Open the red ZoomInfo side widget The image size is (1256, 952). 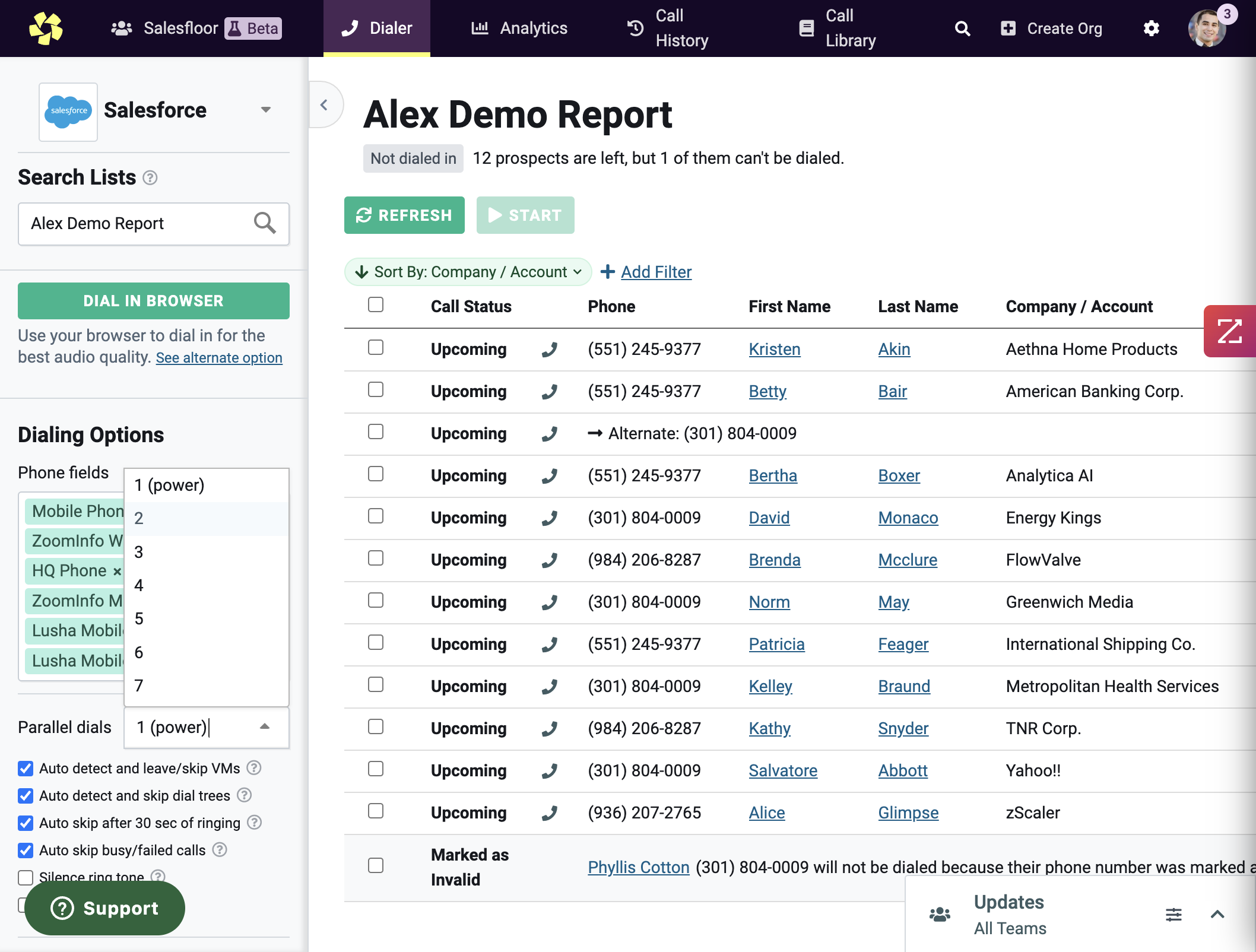(x=1230, y=331)
